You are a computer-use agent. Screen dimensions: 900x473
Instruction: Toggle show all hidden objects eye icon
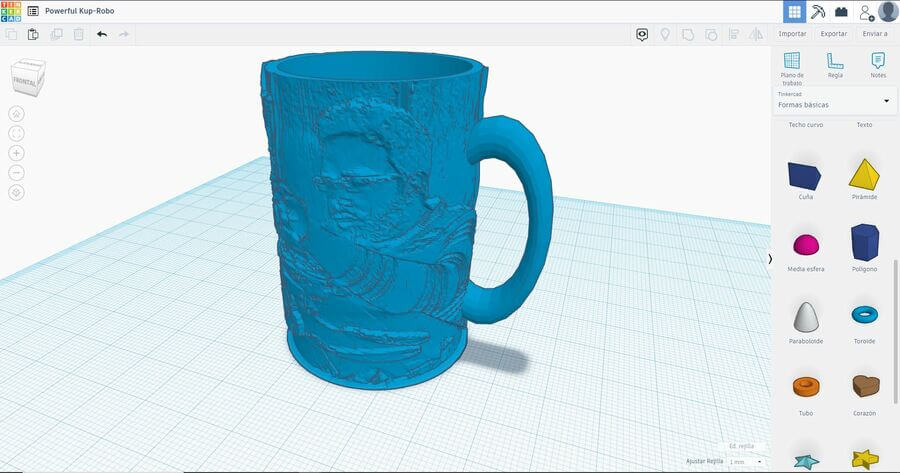pos(664,34)
